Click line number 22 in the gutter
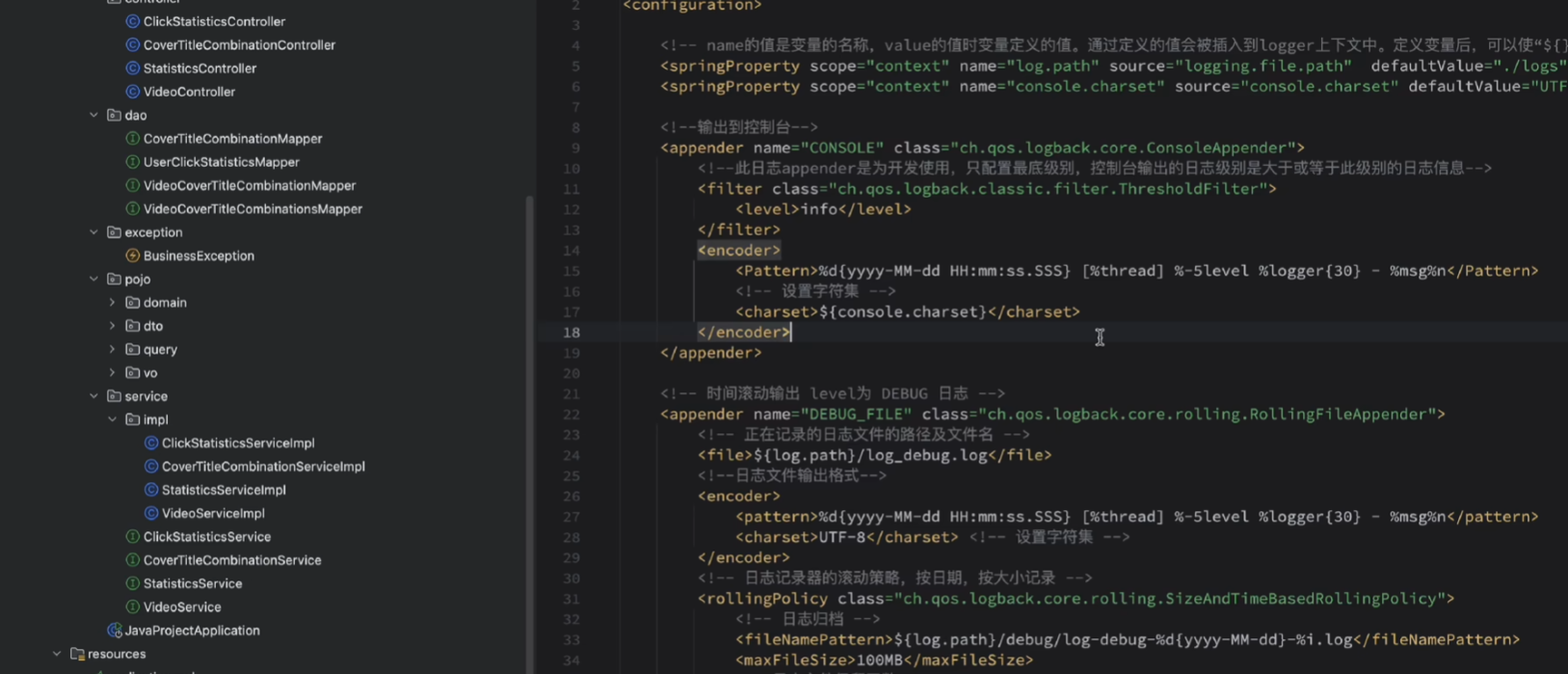Viewport: 1568px width, 674px height. tap(571, 414)
